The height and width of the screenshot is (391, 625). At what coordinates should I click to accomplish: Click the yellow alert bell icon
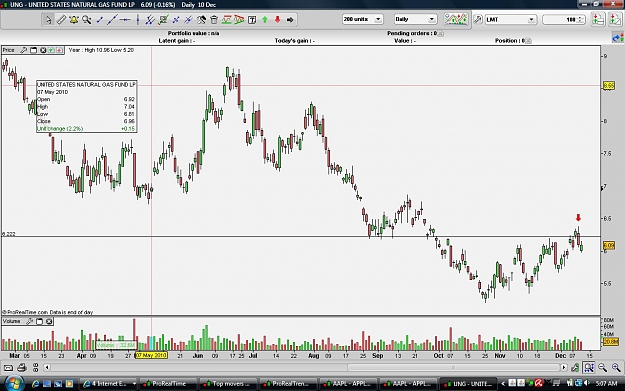pos(74,20)
